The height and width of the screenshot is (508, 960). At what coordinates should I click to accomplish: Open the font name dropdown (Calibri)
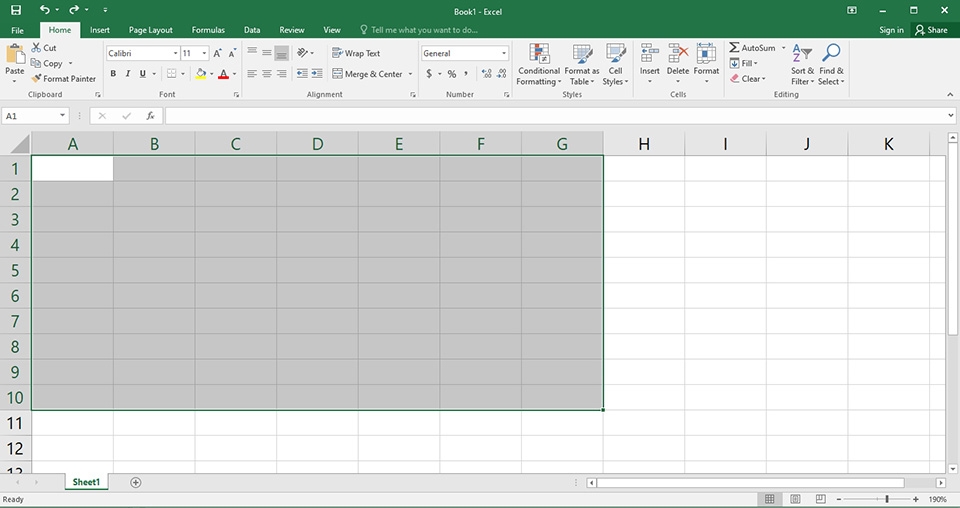[x=175, y=53]
